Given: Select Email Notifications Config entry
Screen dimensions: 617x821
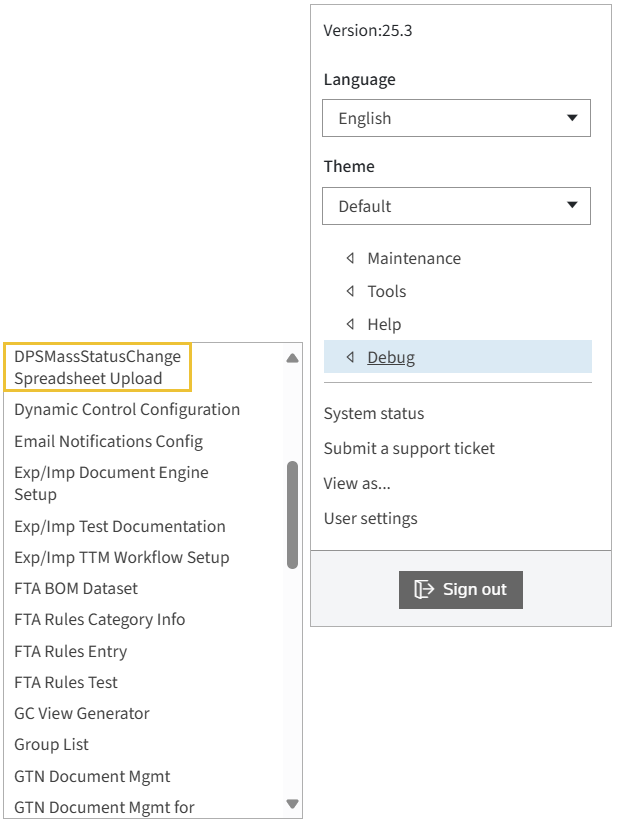Looking at the screenshot, I should pos(108,441).
